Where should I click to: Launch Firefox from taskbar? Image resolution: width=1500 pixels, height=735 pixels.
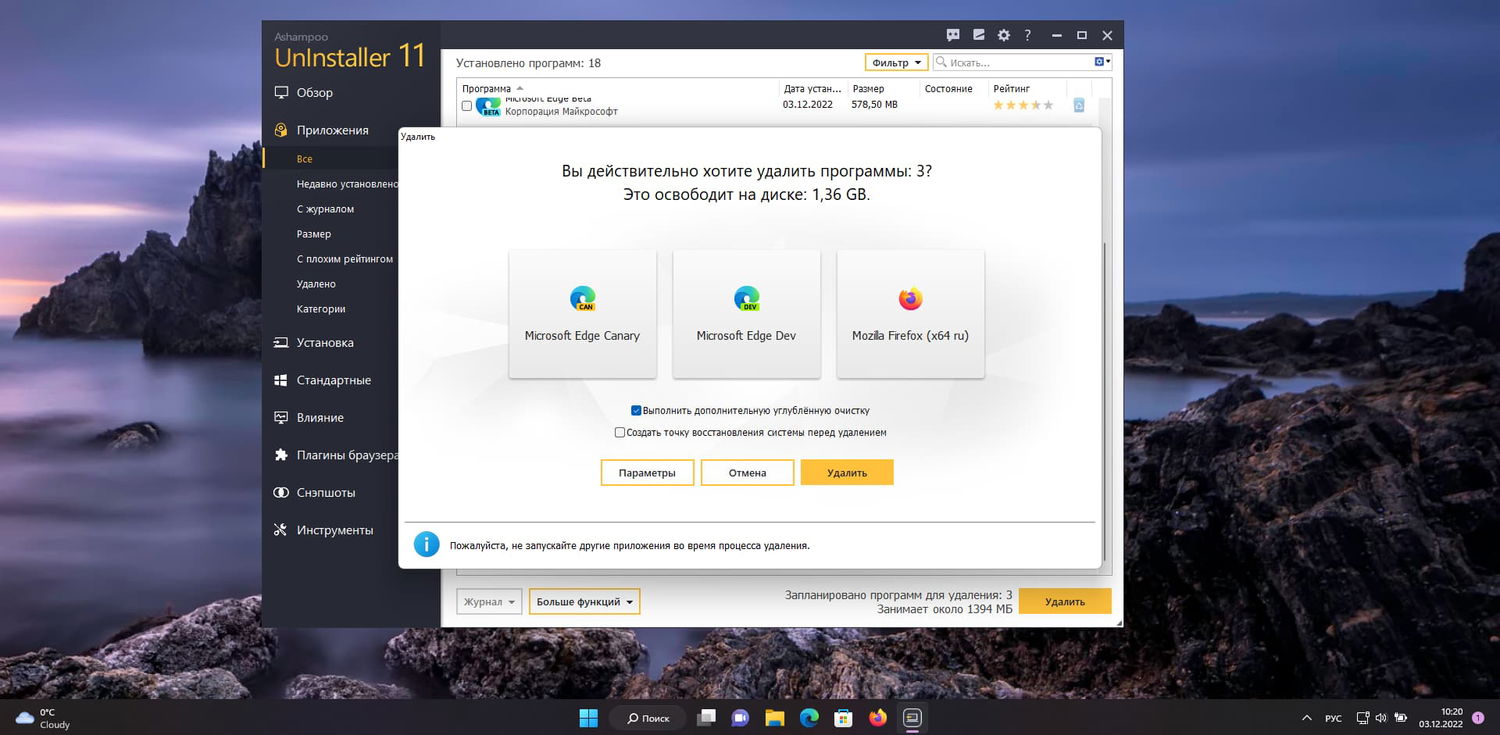(x=878, y=717)
